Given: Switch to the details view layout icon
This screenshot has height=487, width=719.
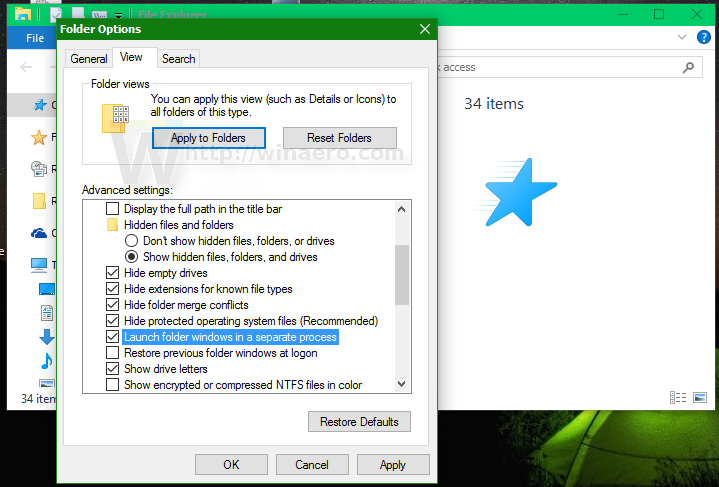Looking at the screenshot, I should pyautogui.click(x=678, y=397).
